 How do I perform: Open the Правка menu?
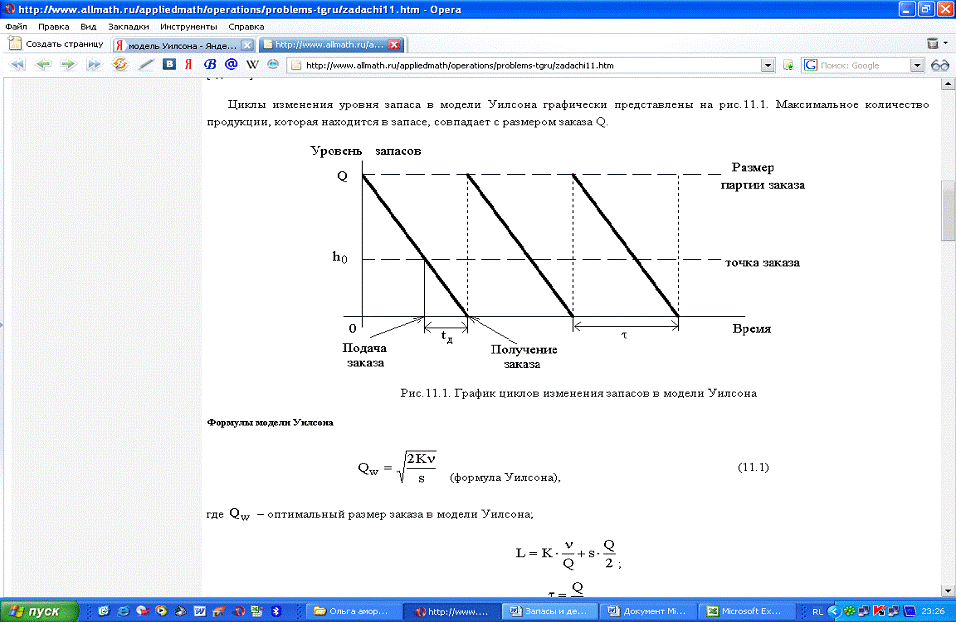tap(54, 27)
